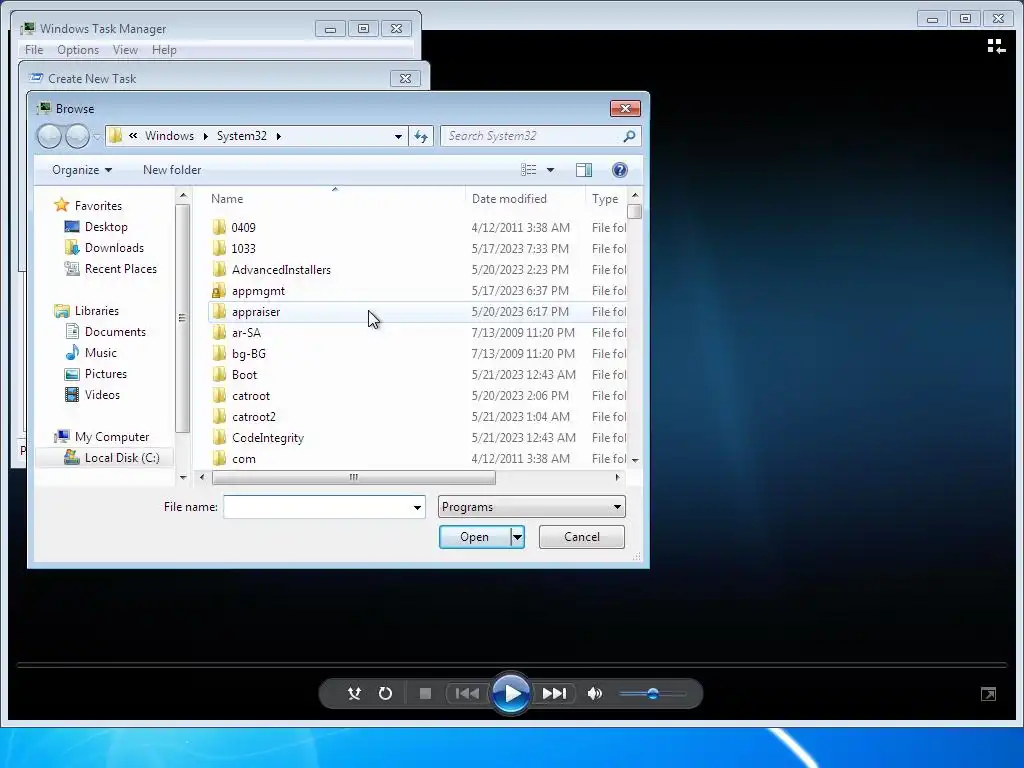Open recent locations dropdown arrow

click(x=97, y=136)
